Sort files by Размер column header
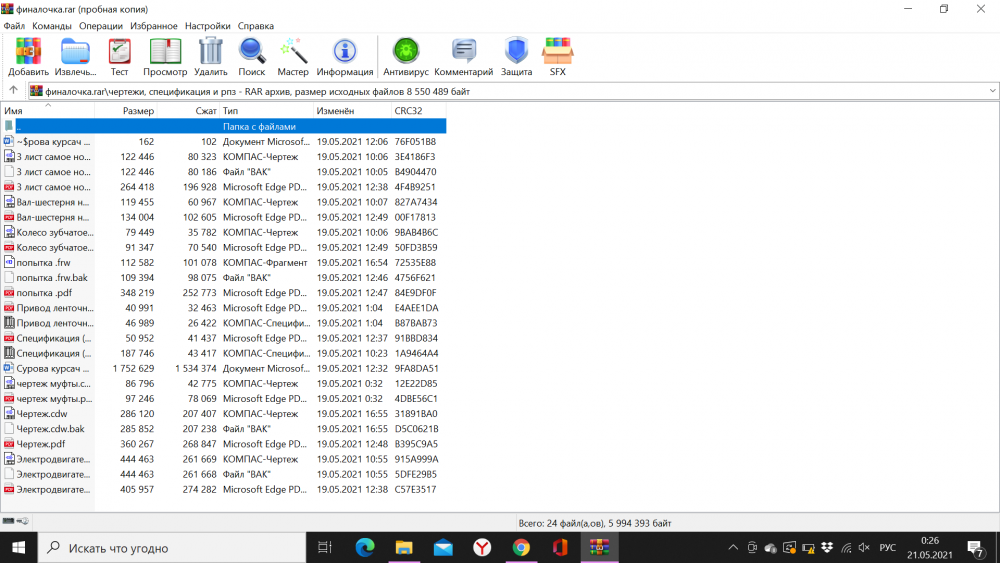The width and height of the screenshot is (1000, 563). (x=138, y=110)
